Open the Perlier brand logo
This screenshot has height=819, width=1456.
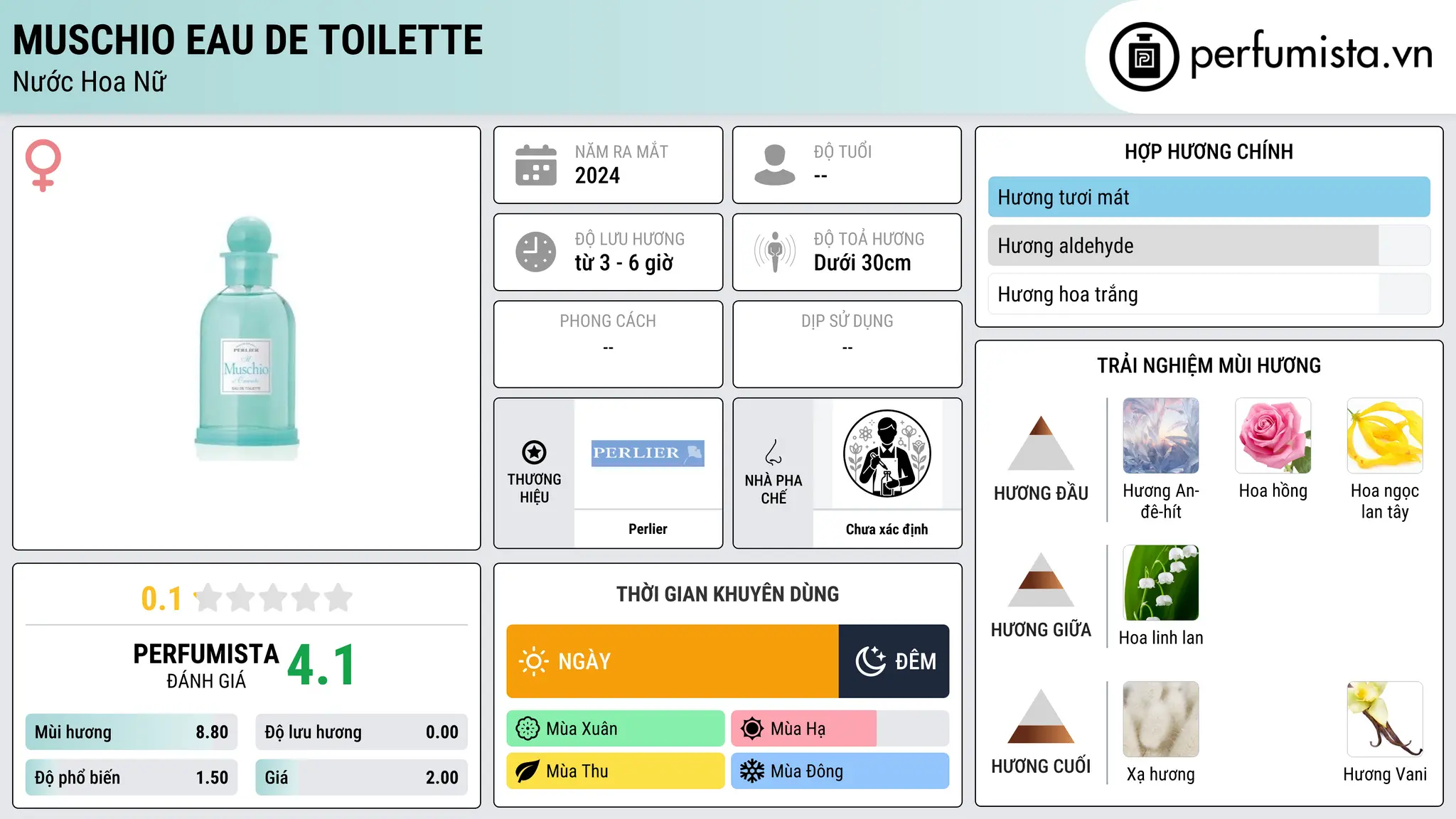click(648, 453)
